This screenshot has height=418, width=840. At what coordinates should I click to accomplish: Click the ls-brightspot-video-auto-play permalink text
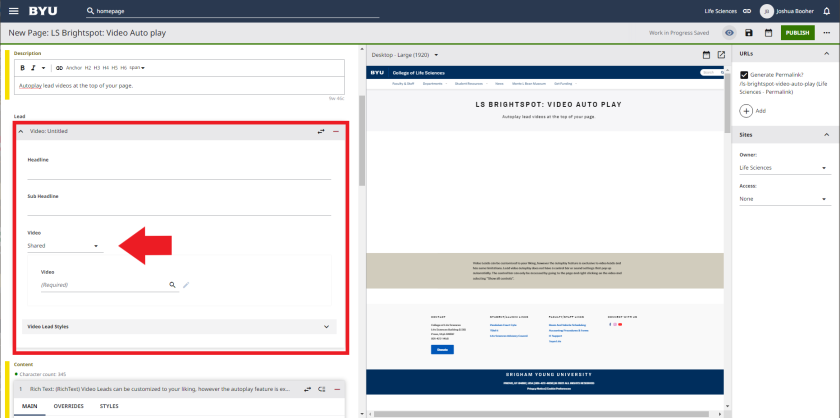(x=782, y=87)
